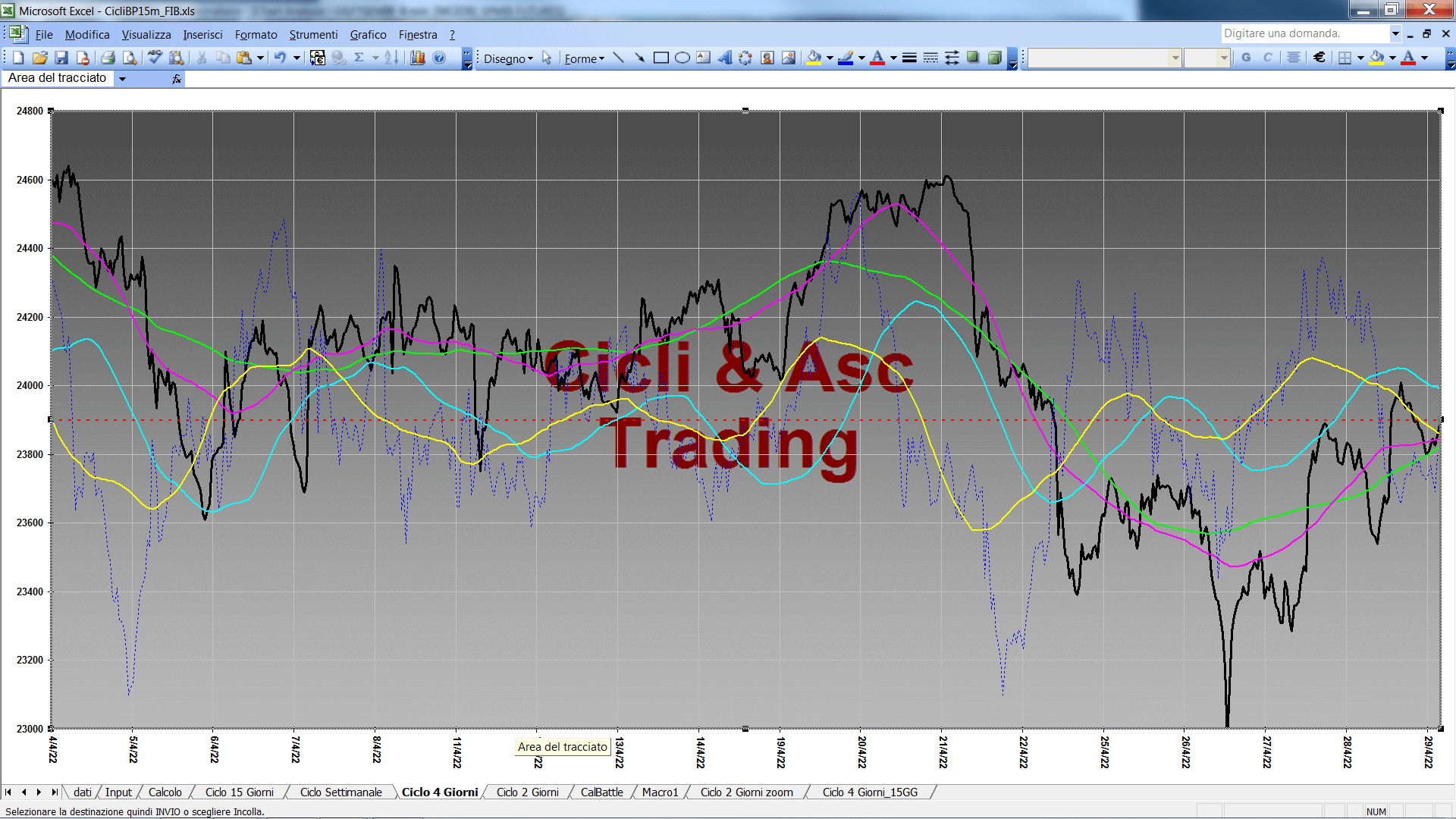This screenshot has width=1456, height=819.
Task: Click the 3-D Style icon
Action: click(994, 58)
